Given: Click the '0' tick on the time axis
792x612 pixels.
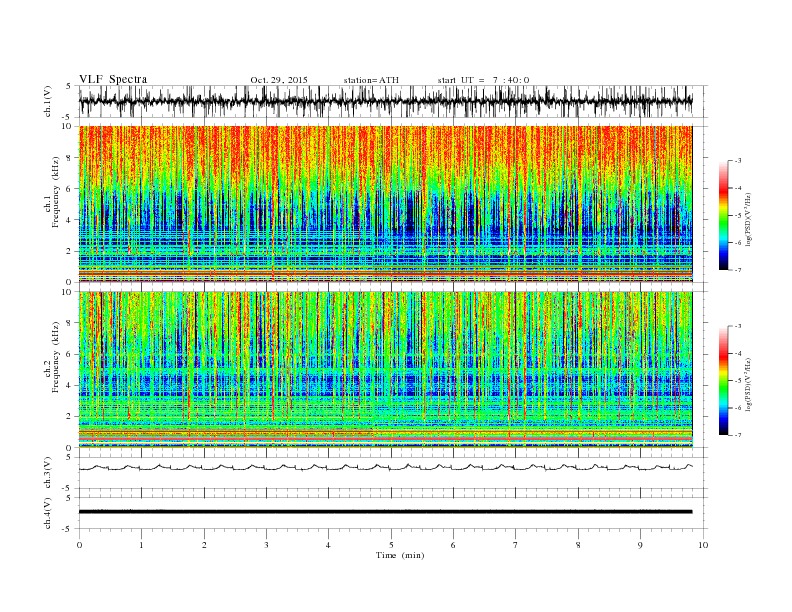Looking at the screenshot, I should click(79, 545).
